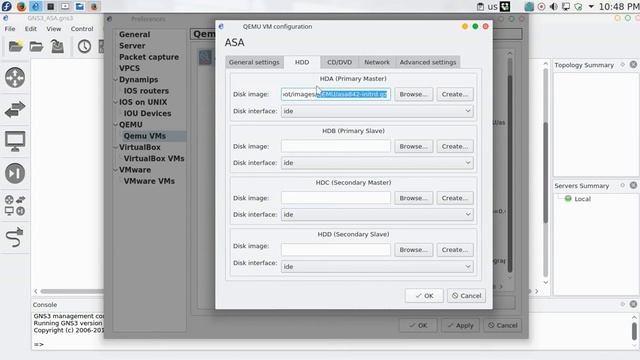Browse switches device category icon
This screenshot has height=360, width=640.
click(15, 109)
